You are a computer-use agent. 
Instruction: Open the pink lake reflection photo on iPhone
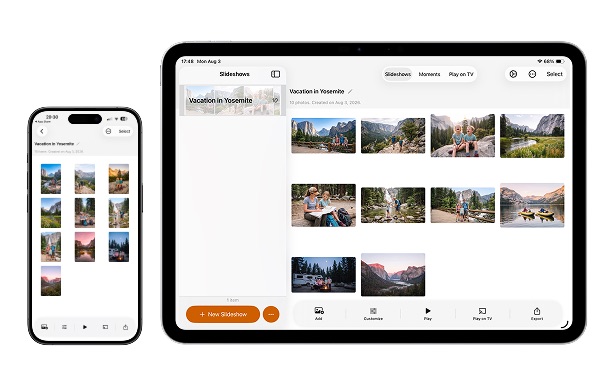(85, 247)
